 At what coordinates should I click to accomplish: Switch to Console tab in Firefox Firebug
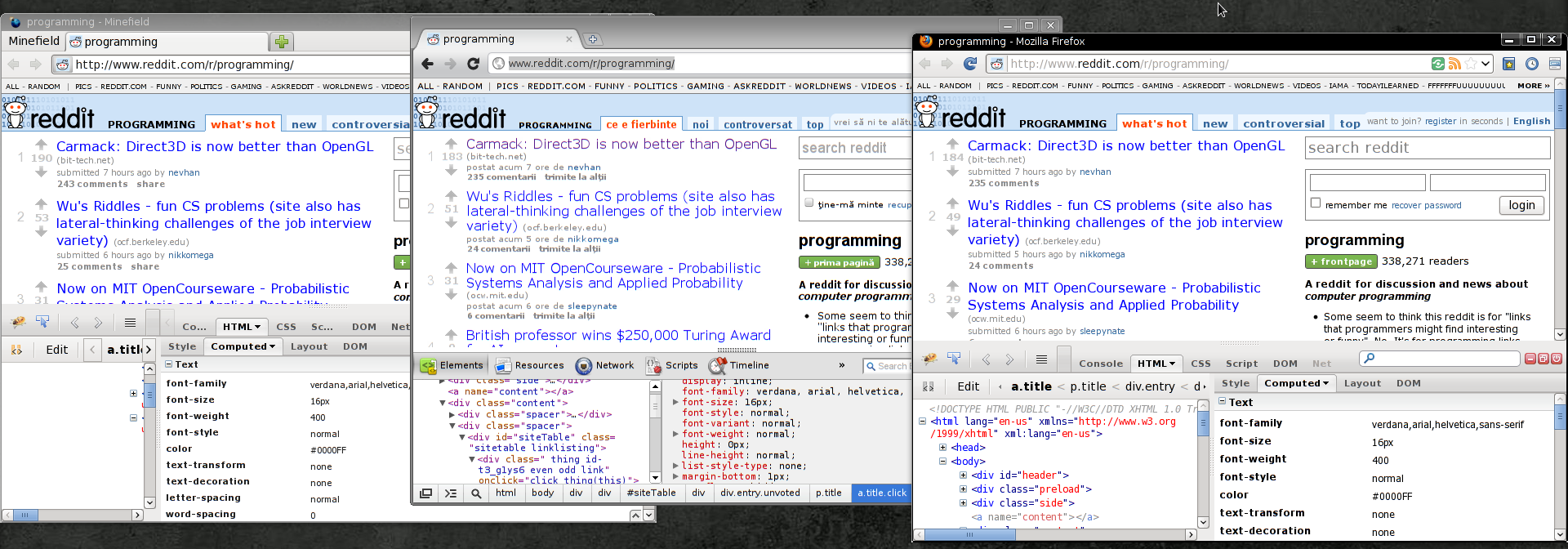pyautogui.click(x=1101, y=364)
